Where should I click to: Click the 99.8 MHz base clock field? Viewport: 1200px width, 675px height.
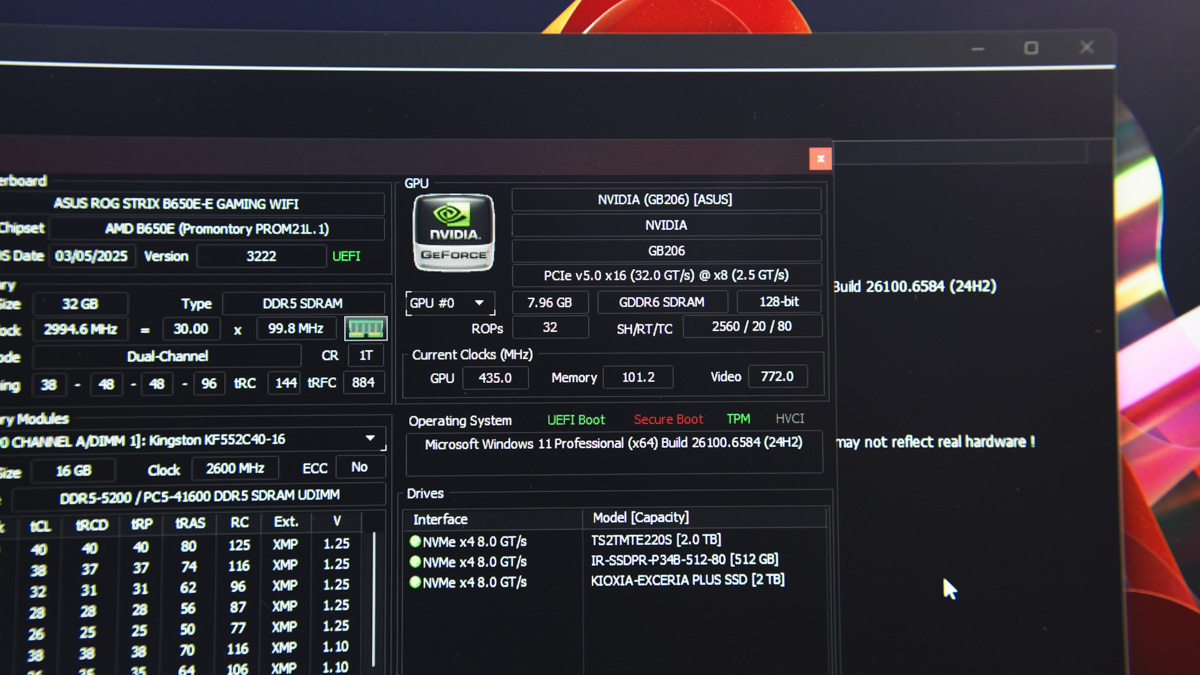click(296, 328)
